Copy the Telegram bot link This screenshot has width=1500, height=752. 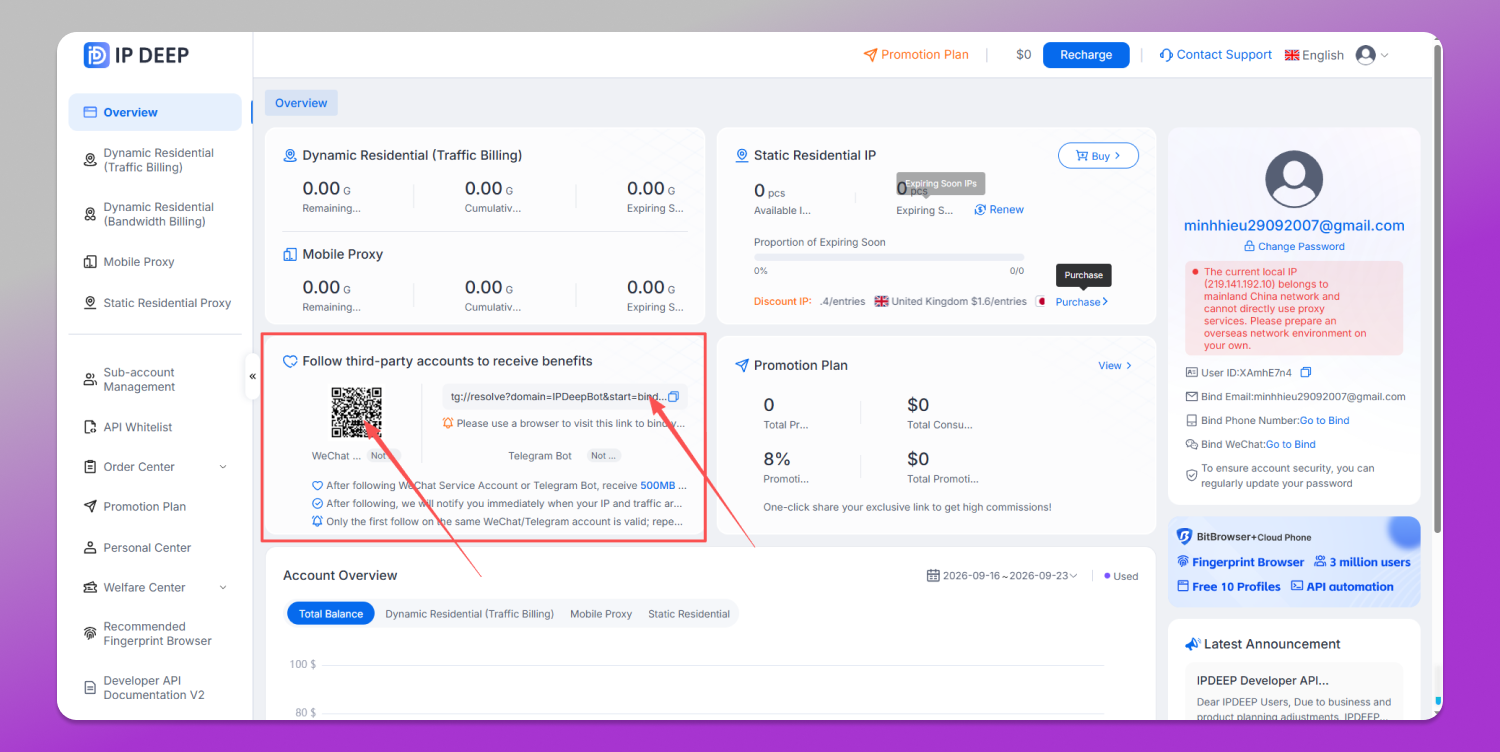point(674,397)
